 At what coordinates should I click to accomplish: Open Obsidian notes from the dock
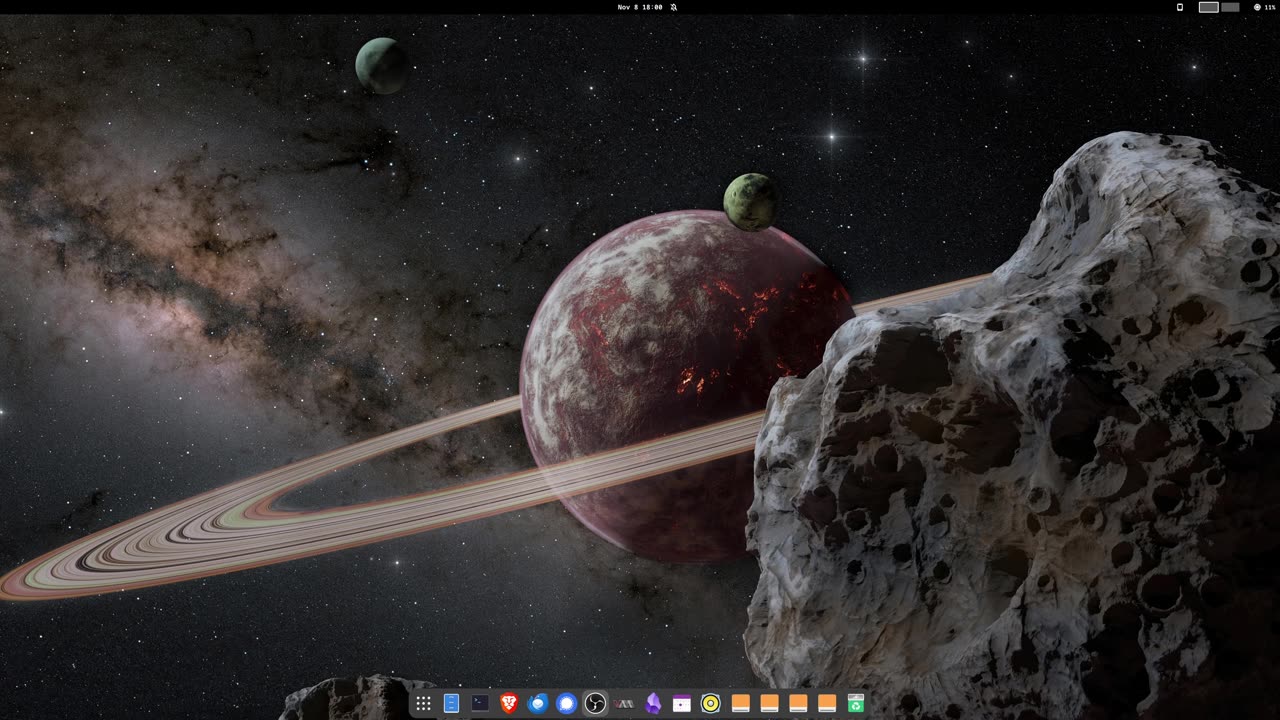[654, 704]
